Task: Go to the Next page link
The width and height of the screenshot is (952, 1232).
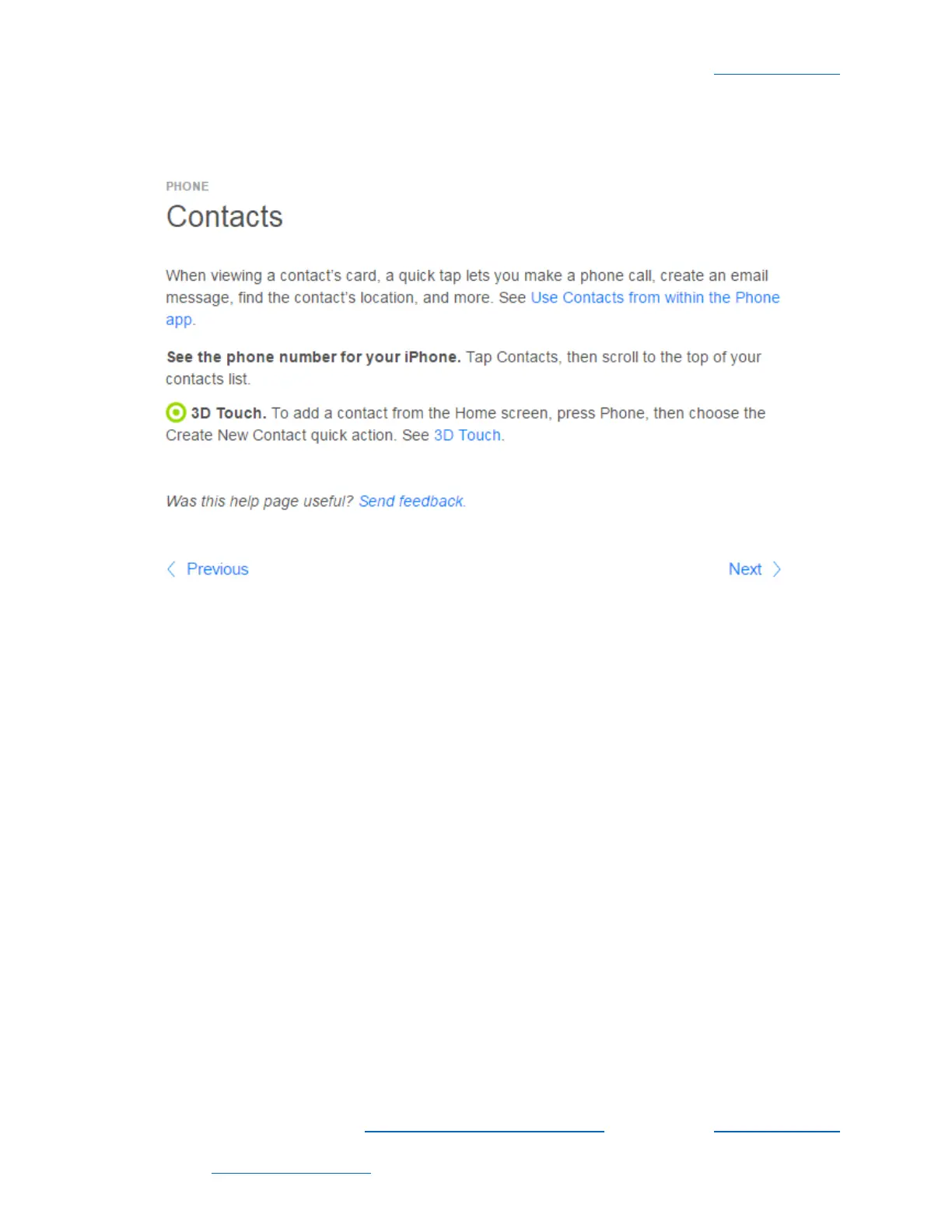Action: click(744, 569)
